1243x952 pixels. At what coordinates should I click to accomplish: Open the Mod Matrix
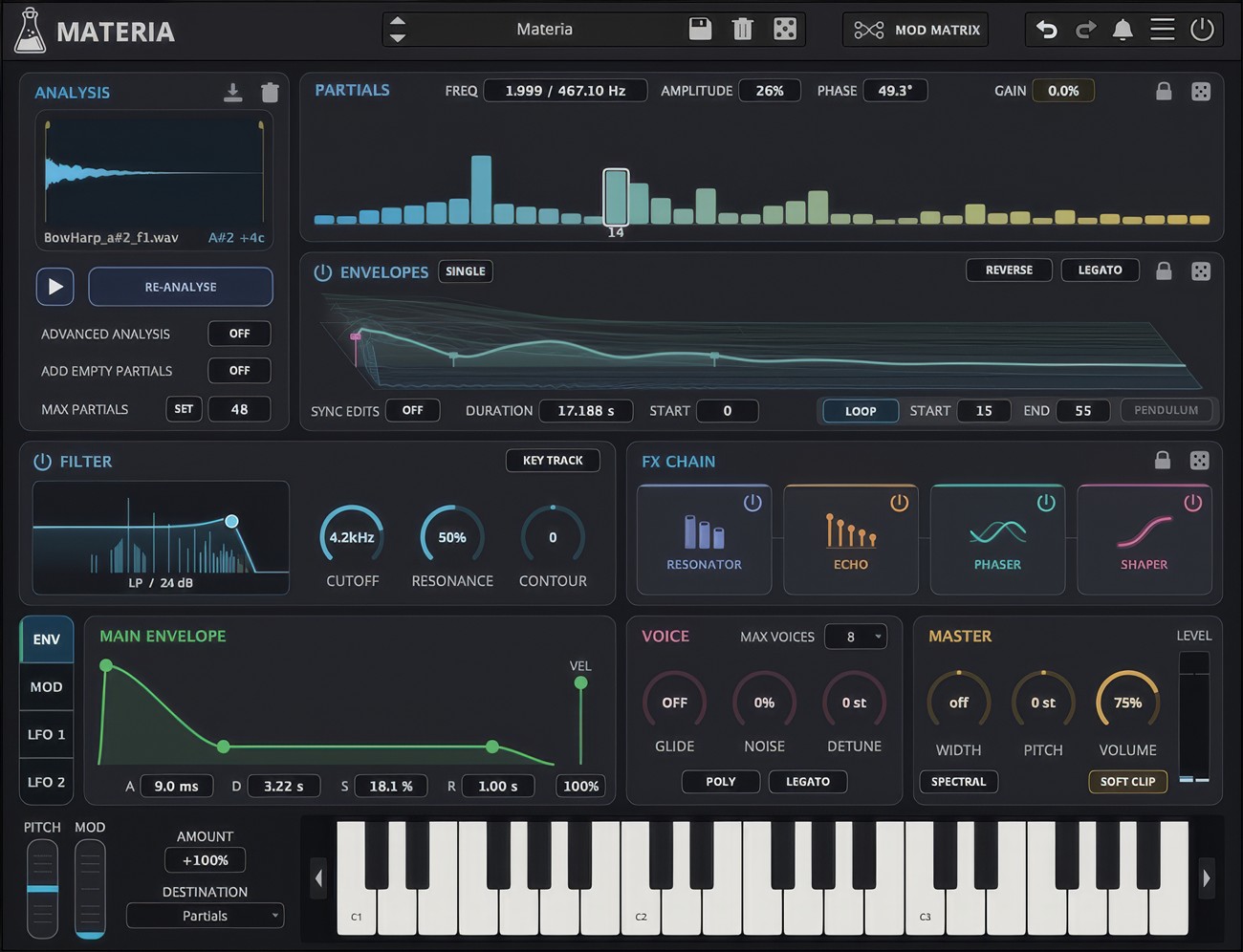(x=915, y=30)
